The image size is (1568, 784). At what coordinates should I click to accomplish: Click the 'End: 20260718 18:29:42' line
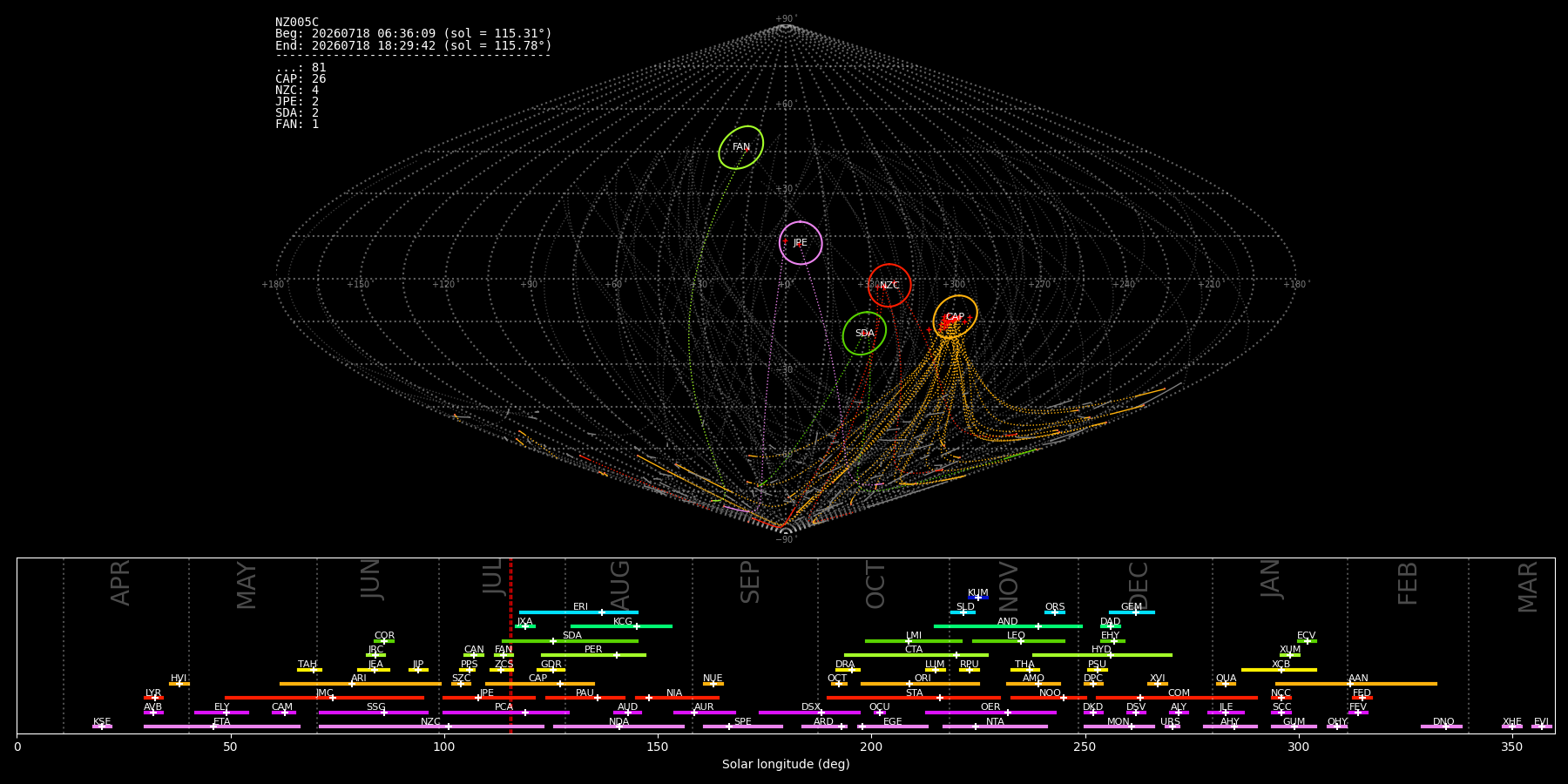(x=414, y=45)
